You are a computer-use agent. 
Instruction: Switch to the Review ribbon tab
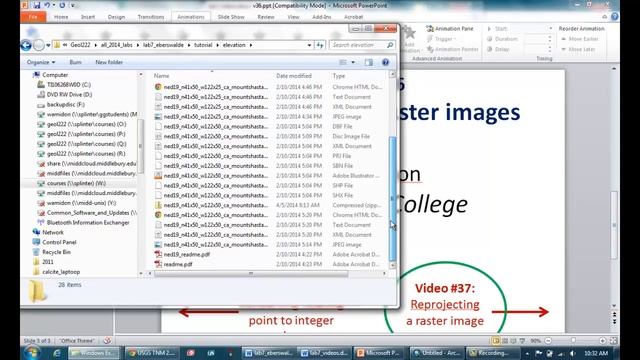266,17
